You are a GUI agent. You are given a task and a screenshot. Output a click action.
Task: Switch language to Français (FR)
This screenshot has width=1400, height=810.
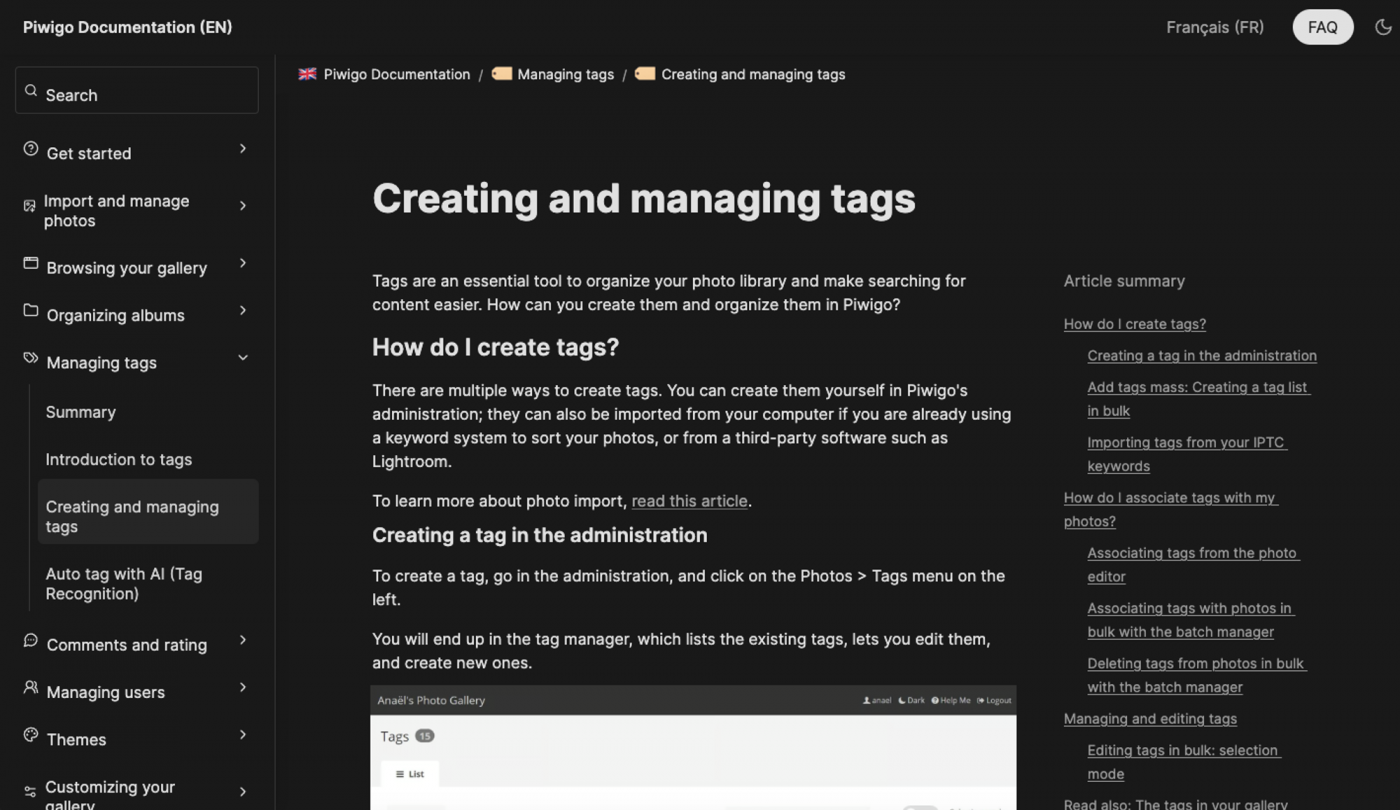[x=1214, y=27]
